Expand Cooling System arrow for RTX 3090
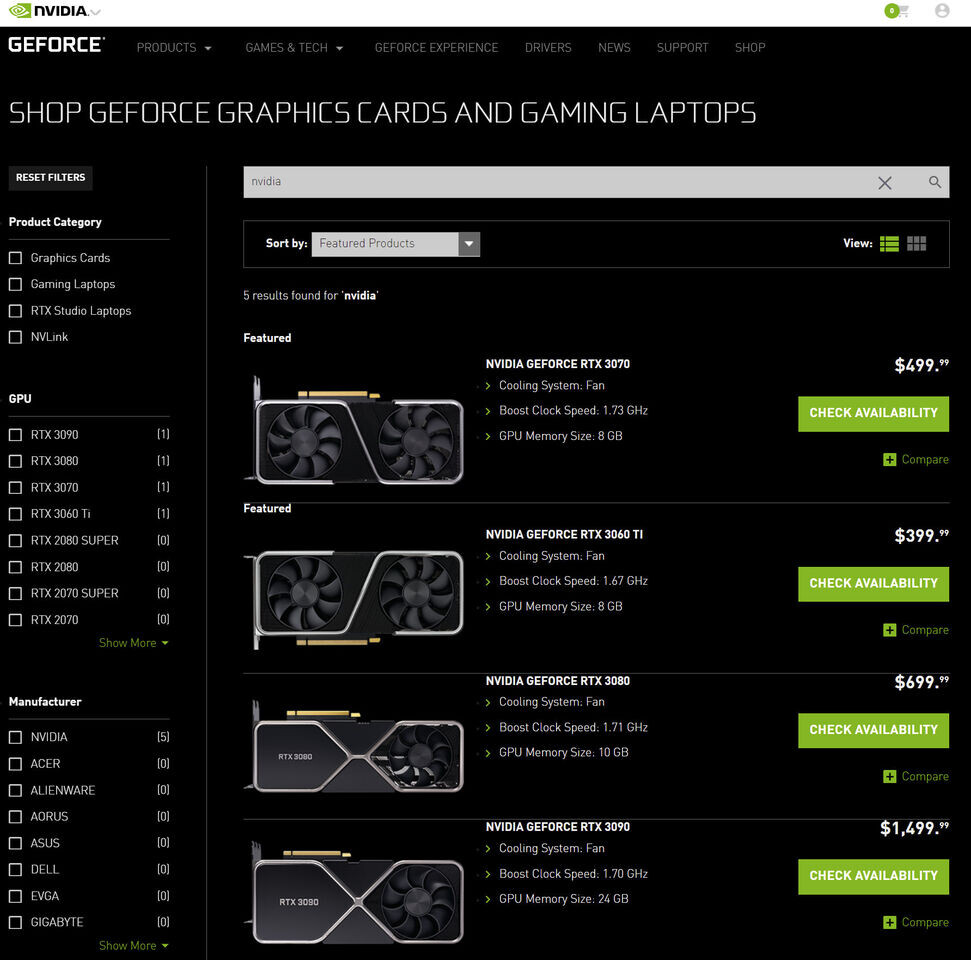 [488, 849]
